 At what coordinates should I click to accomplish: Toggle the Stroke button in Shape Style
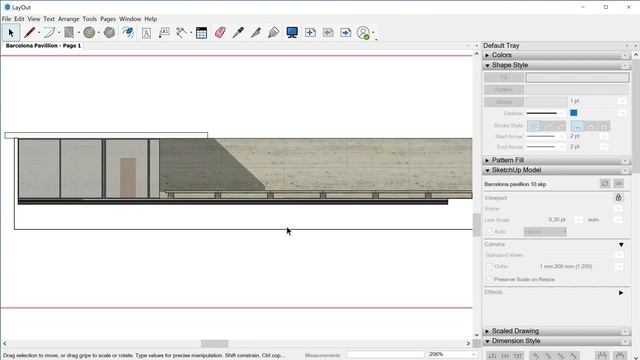504,102
